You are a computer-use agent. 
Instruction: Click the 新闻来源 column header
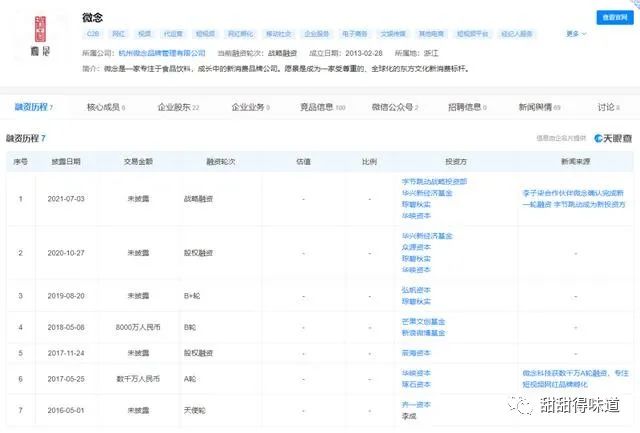(x=576, y=162)
